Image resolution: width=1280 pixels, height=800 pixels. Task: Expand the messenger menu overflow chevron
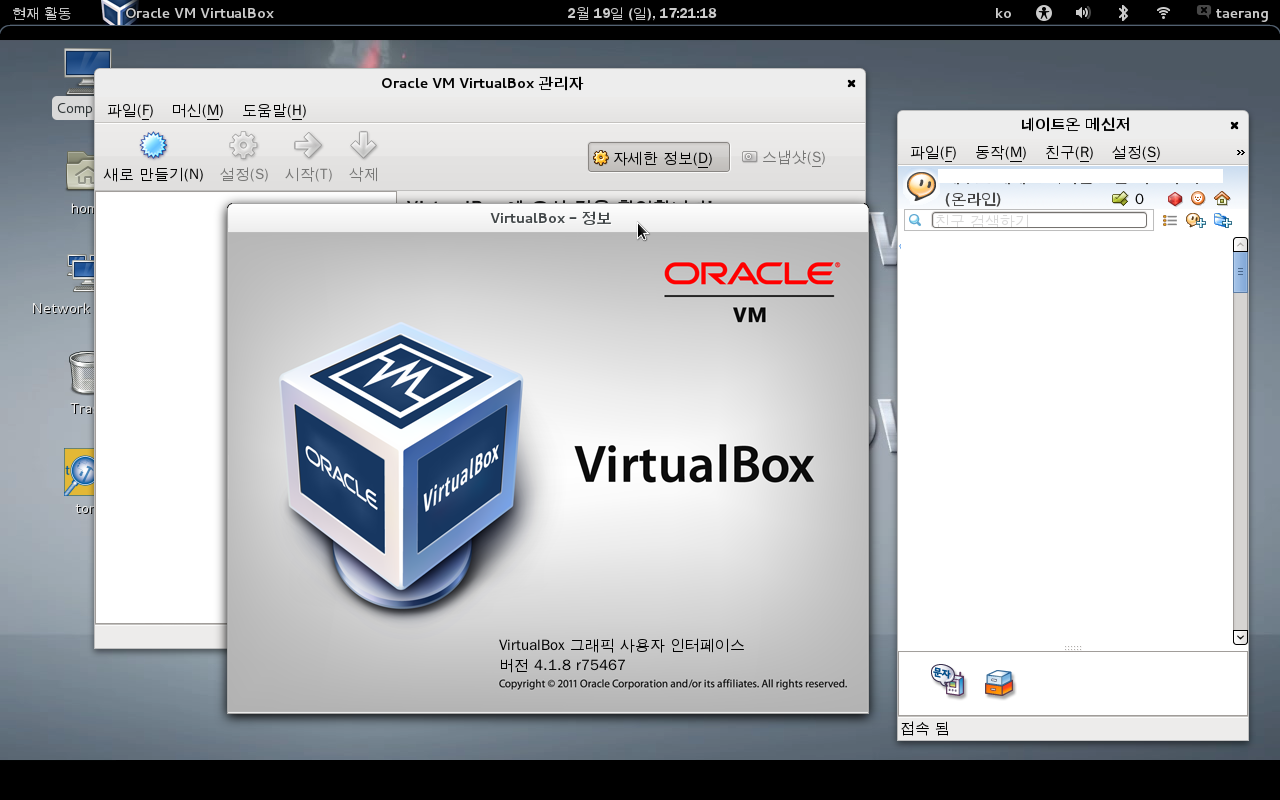point(1240,152)
